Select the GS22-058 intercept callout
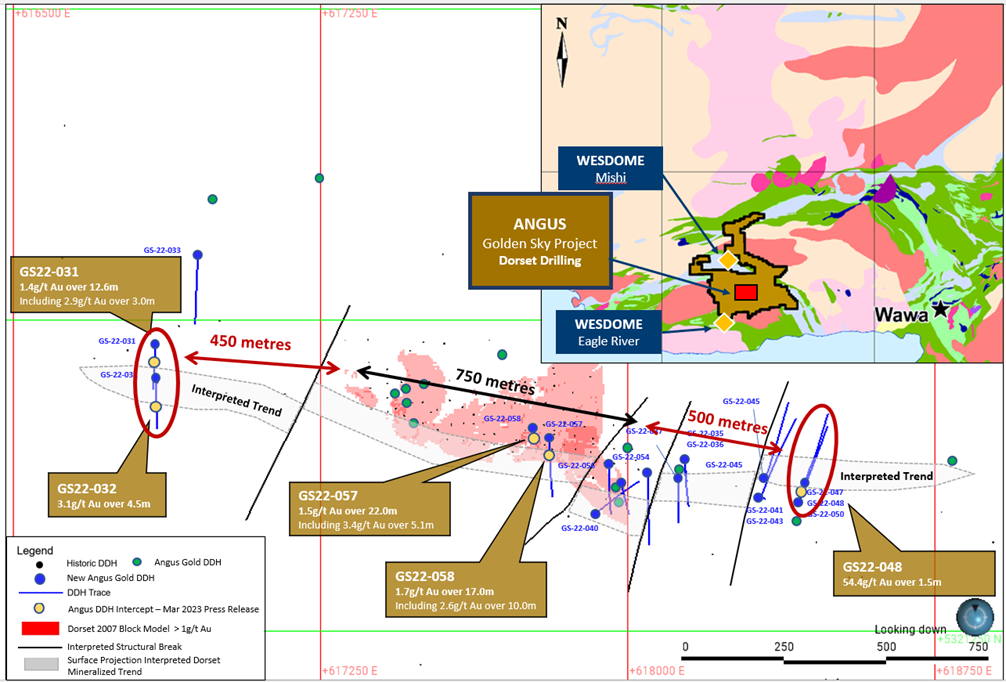The width and height of the screenshot is (1006, 682). pos(466,591)
